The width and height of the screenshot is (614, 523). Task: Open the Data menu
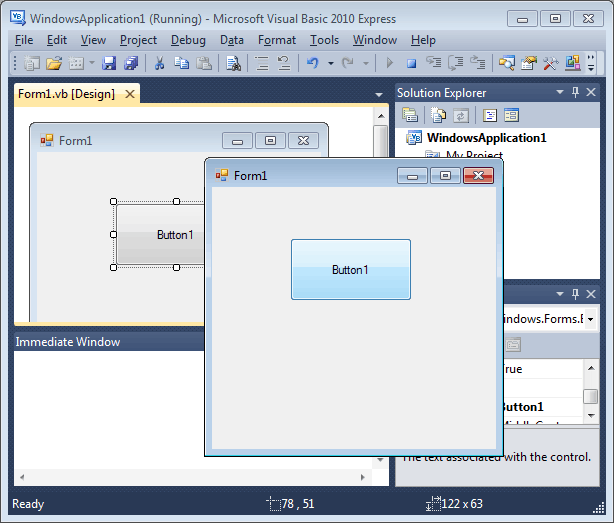(232, 40)
